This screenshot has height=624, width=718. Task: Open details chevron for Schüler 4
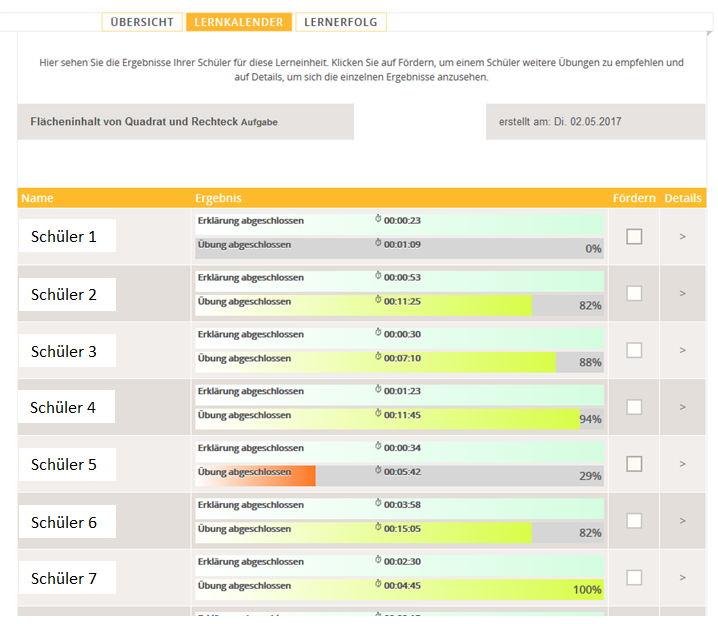682,407
